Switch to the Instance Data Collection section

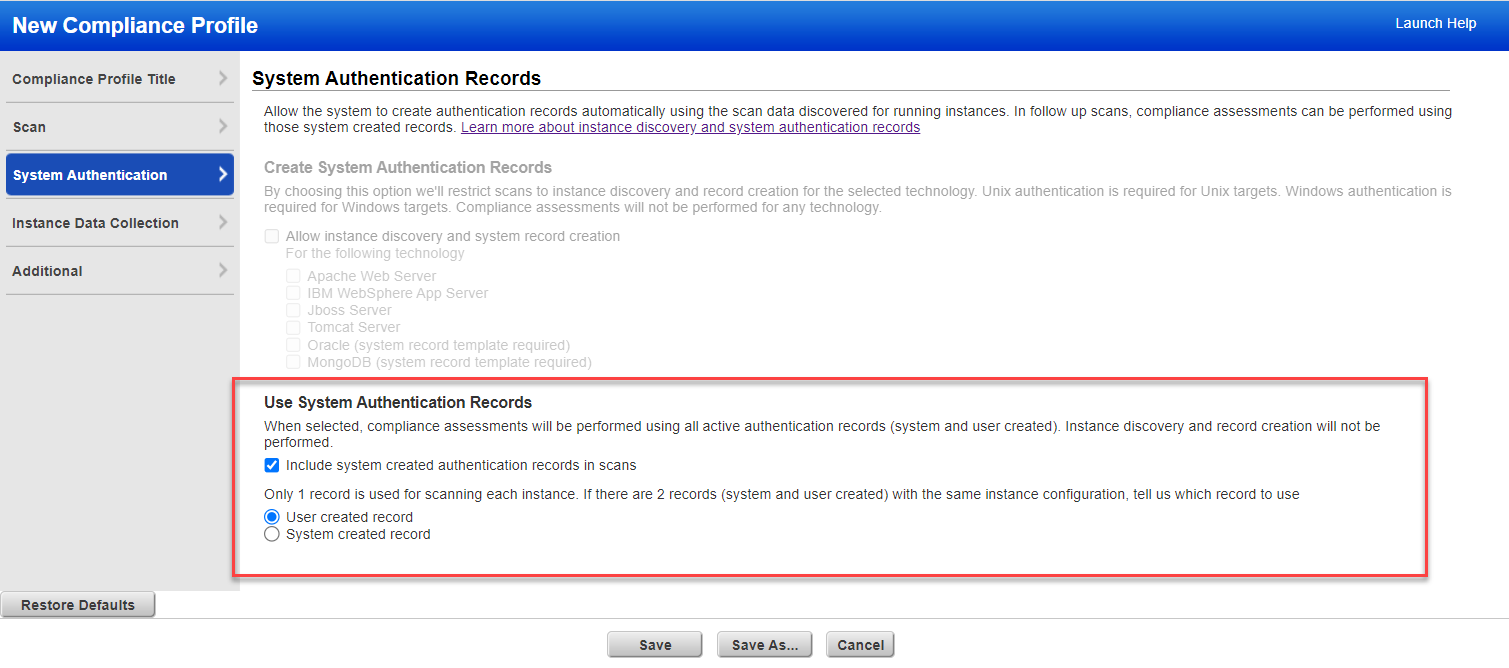(95, 222)
